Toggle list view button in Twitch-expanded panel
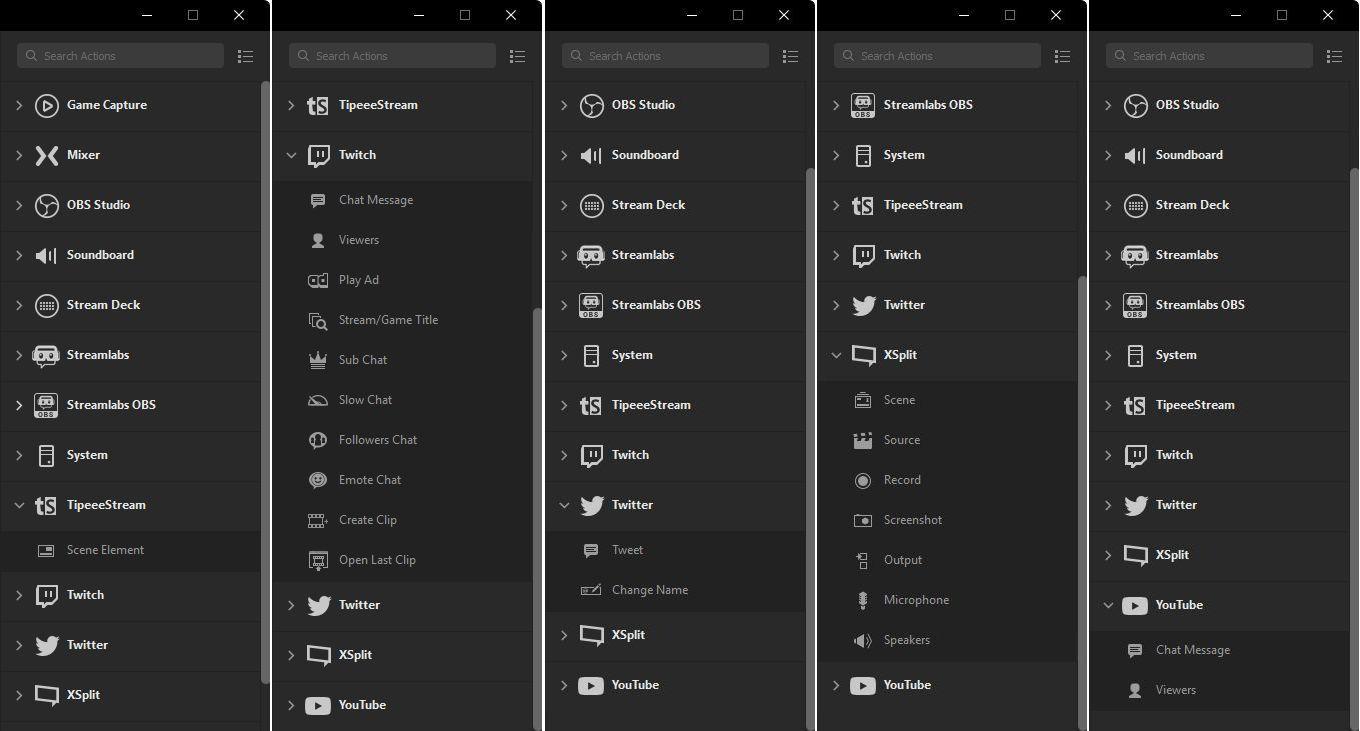The width and height of the screenshot is (1360, 731). 517,56
